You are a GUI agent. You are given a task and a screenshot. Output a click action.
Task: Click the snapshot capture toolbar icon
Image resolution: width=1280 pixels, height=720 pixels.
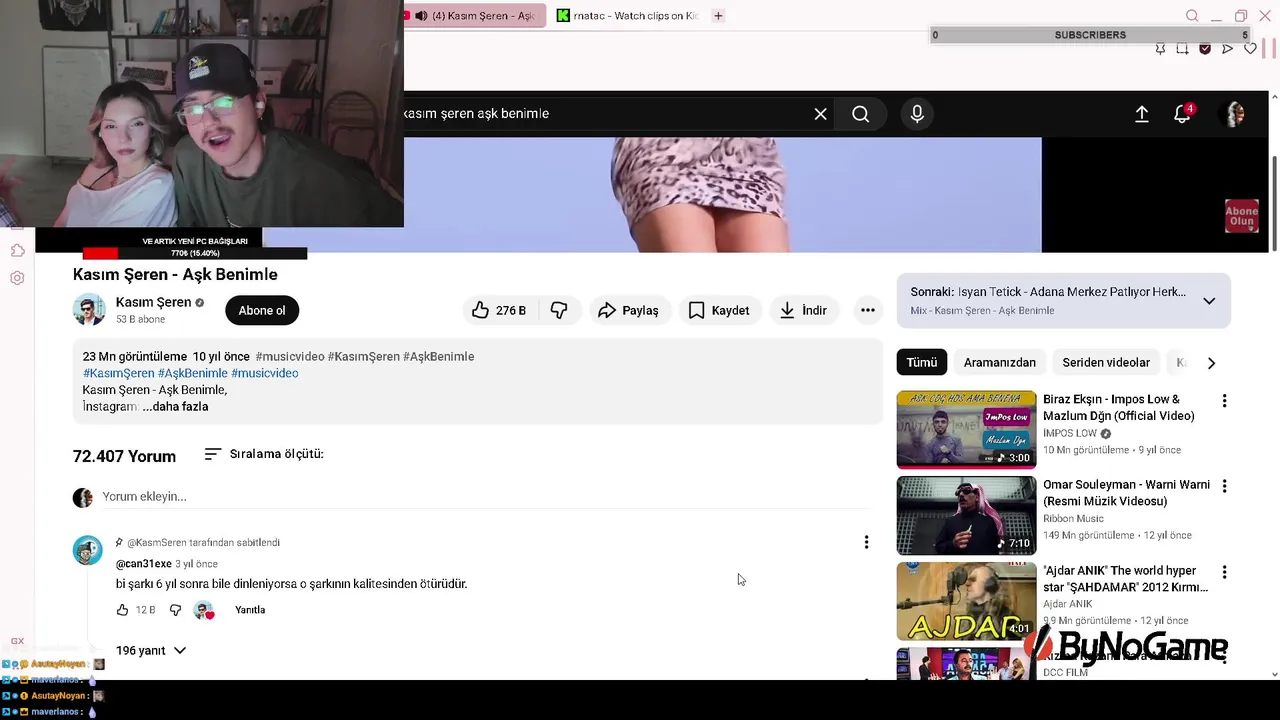[x=1182, y=48]
